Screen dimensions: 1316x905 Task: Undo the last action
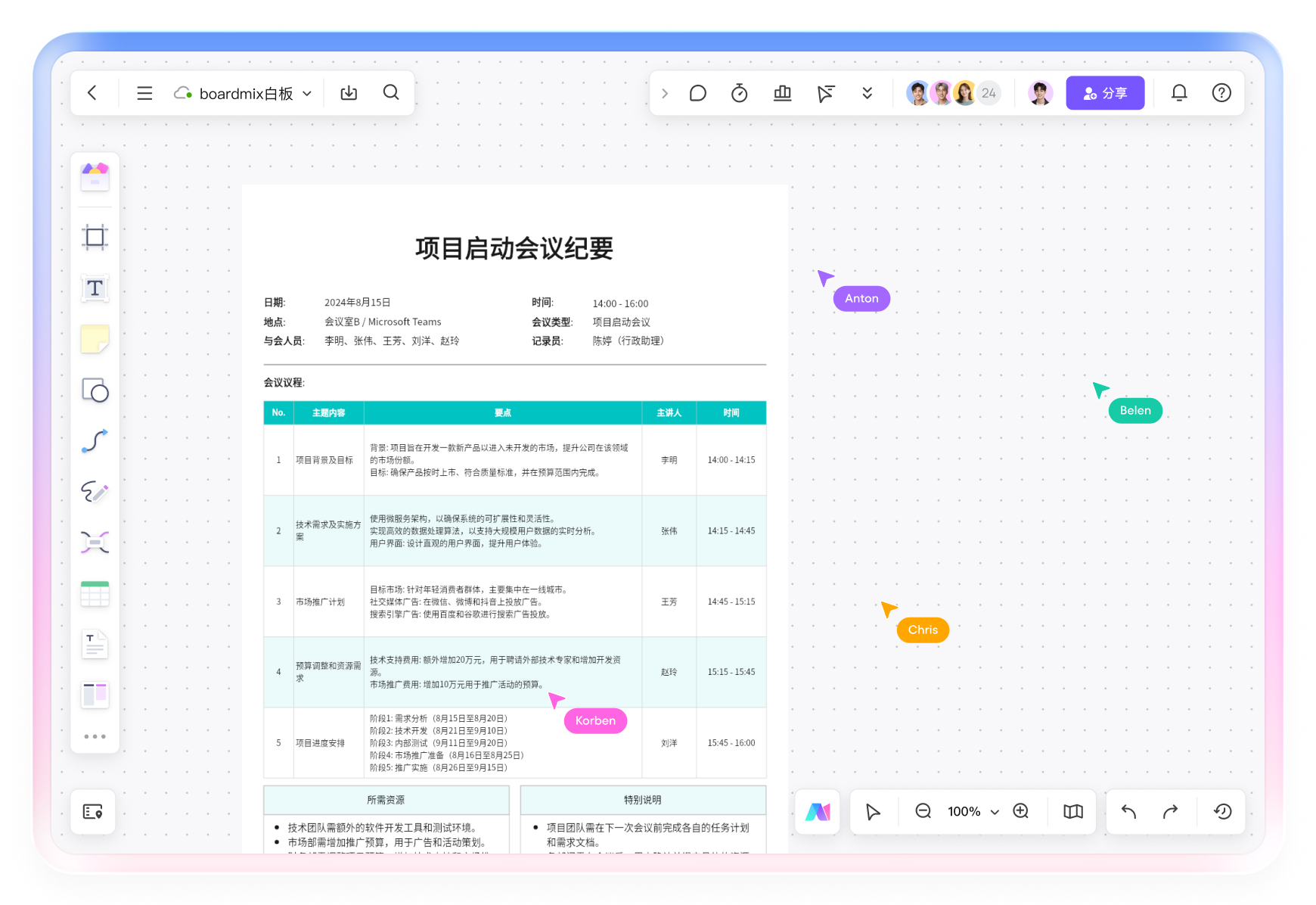[x=1128, y=811]
